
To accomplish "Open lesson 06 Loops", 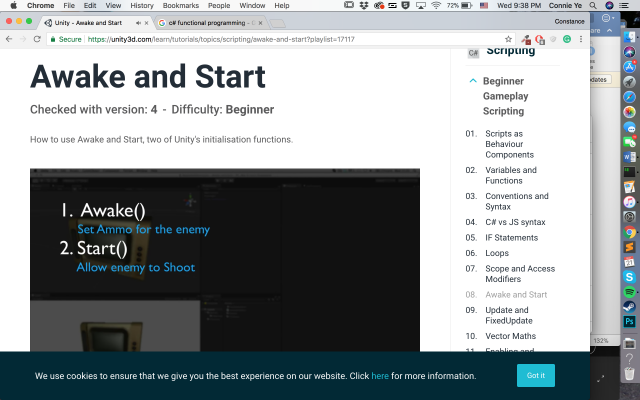I will point(497,253).
